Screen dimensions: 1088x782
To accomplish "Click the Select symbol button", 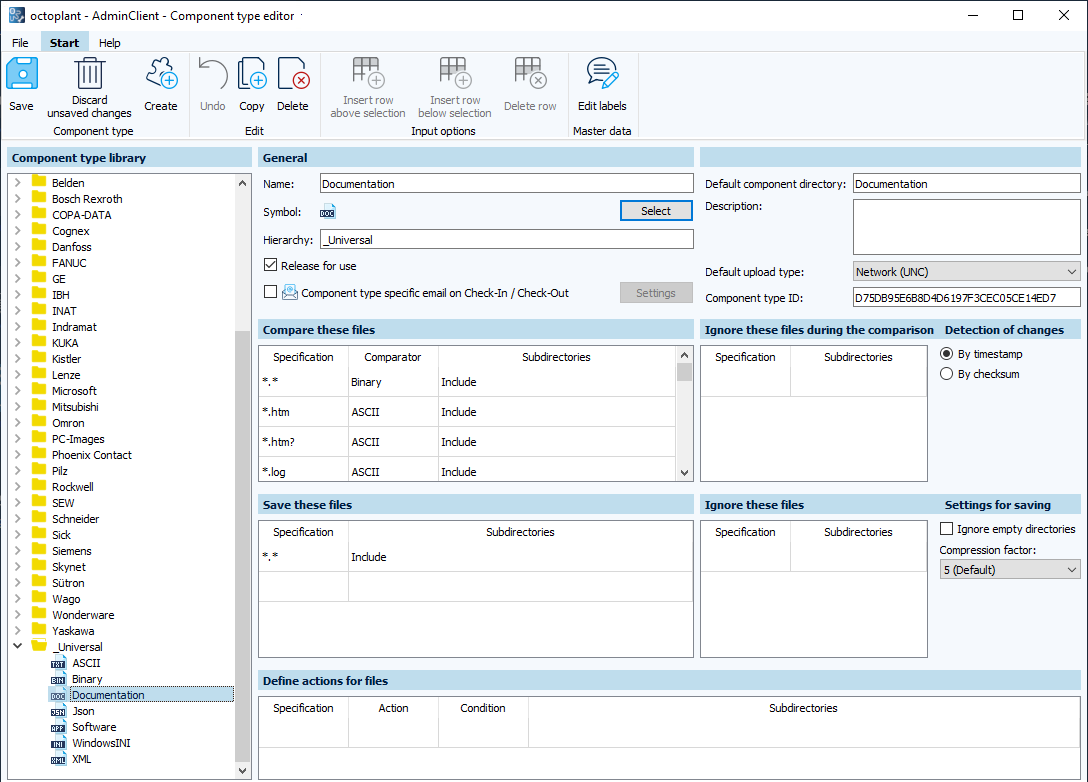I will click(656, 211).
